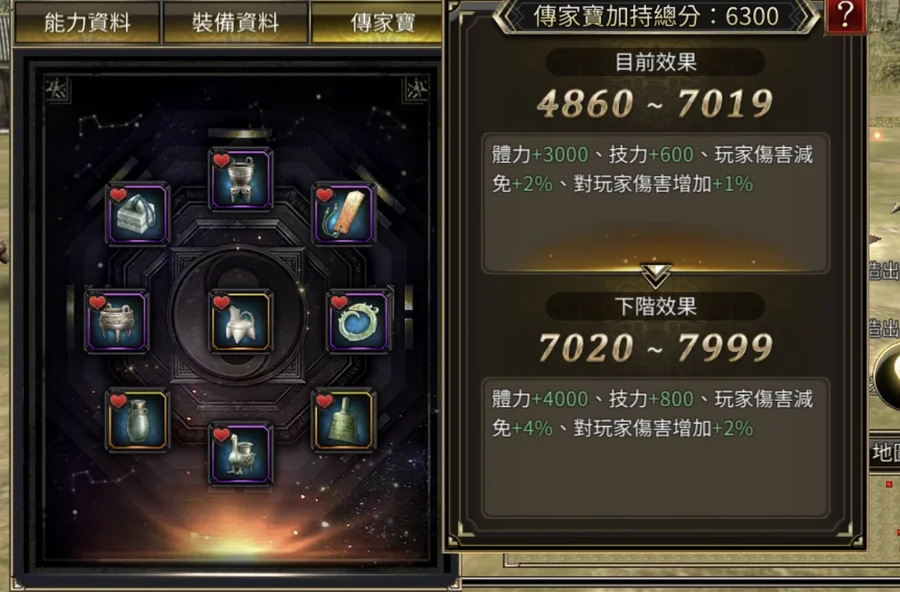Viewport: 900px width, 592px height.
Task: Select the jade seal heirloom icon
Action: [137, 214]
